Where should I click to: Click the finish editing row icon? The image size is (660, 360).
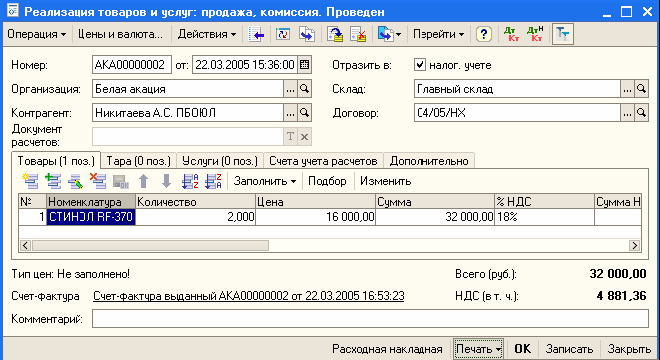click(x=121, y=181)
